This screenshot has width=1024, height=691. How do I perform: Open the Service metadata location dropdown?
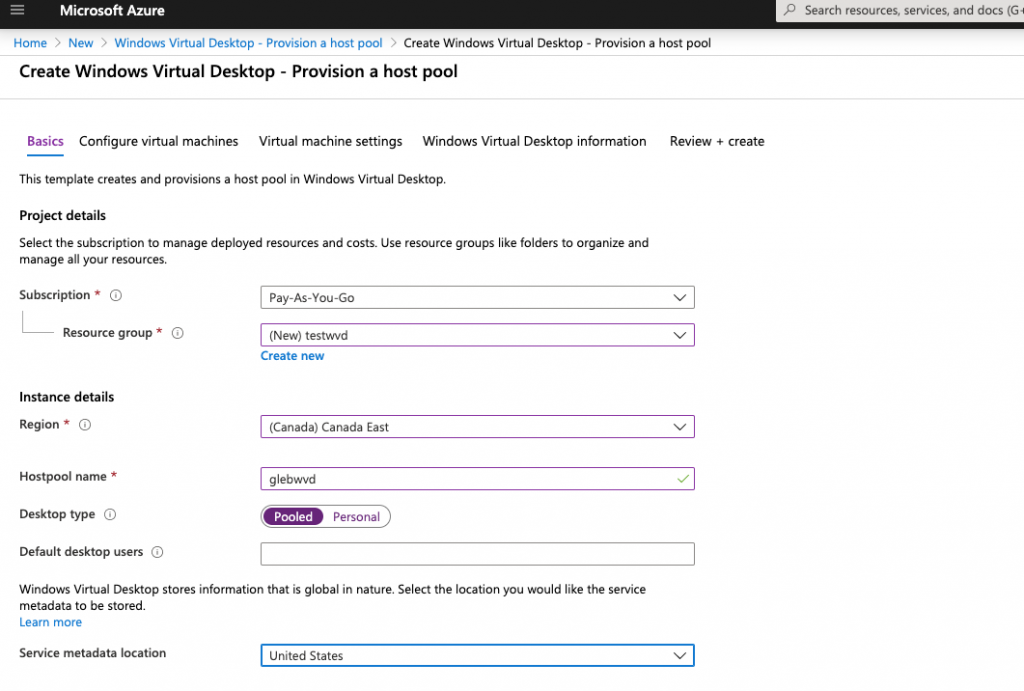(x=477, y=656)
